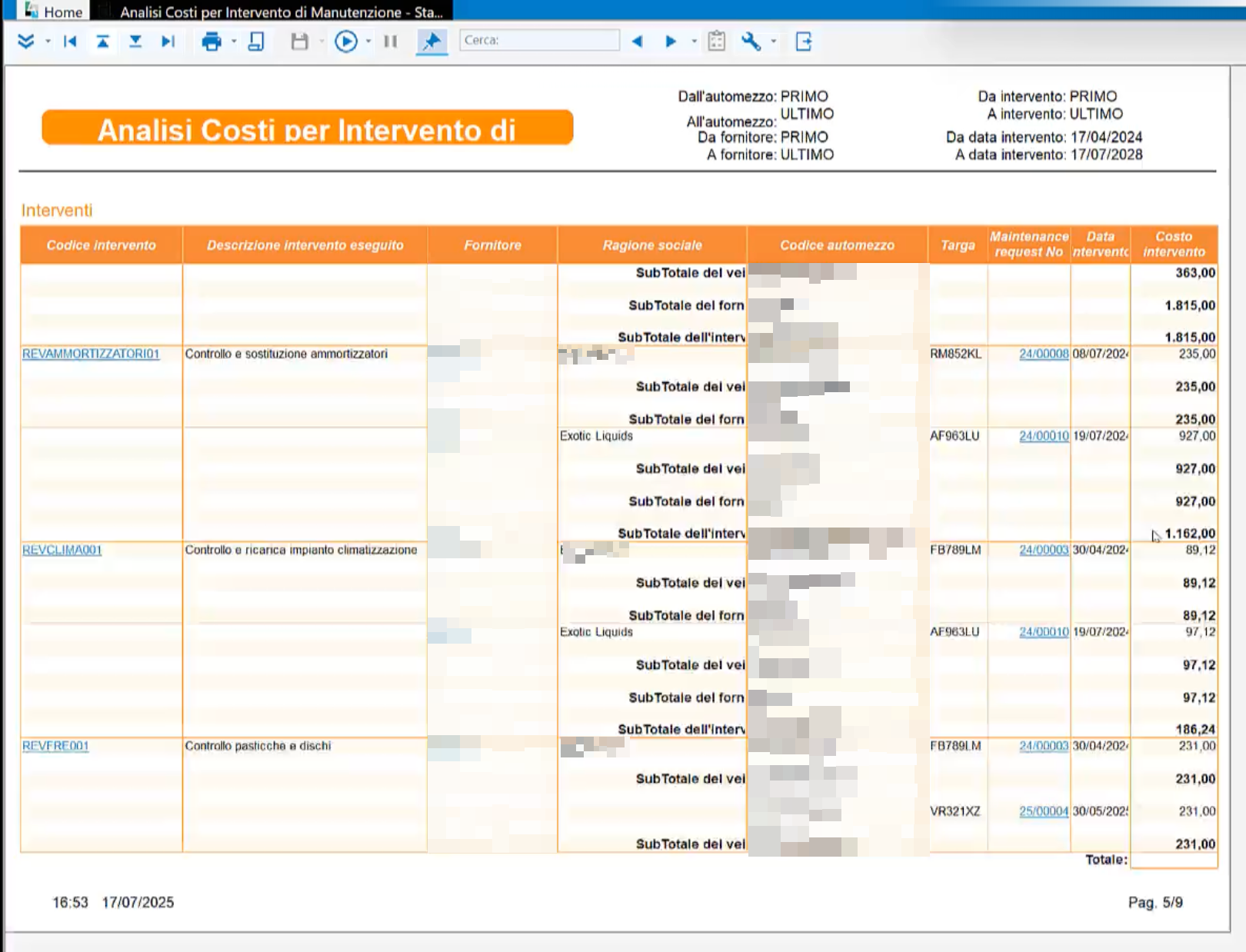The width and height of the screenshot is (1246, 952).
Task: Click the pause icon
Action: pyautogui.click(x=391, y=42)
